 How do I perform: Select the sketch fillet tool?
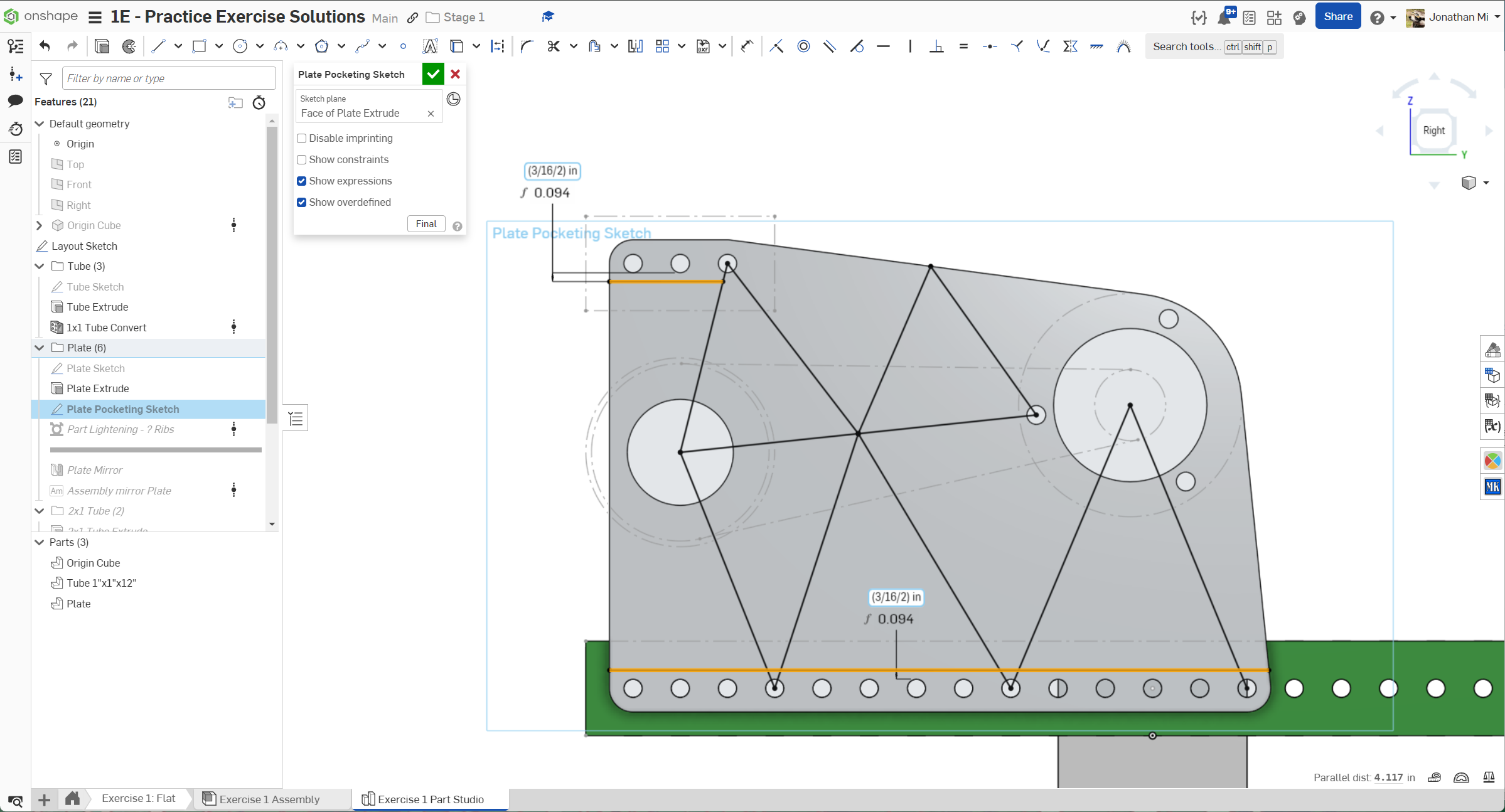[x=527, y=46]
